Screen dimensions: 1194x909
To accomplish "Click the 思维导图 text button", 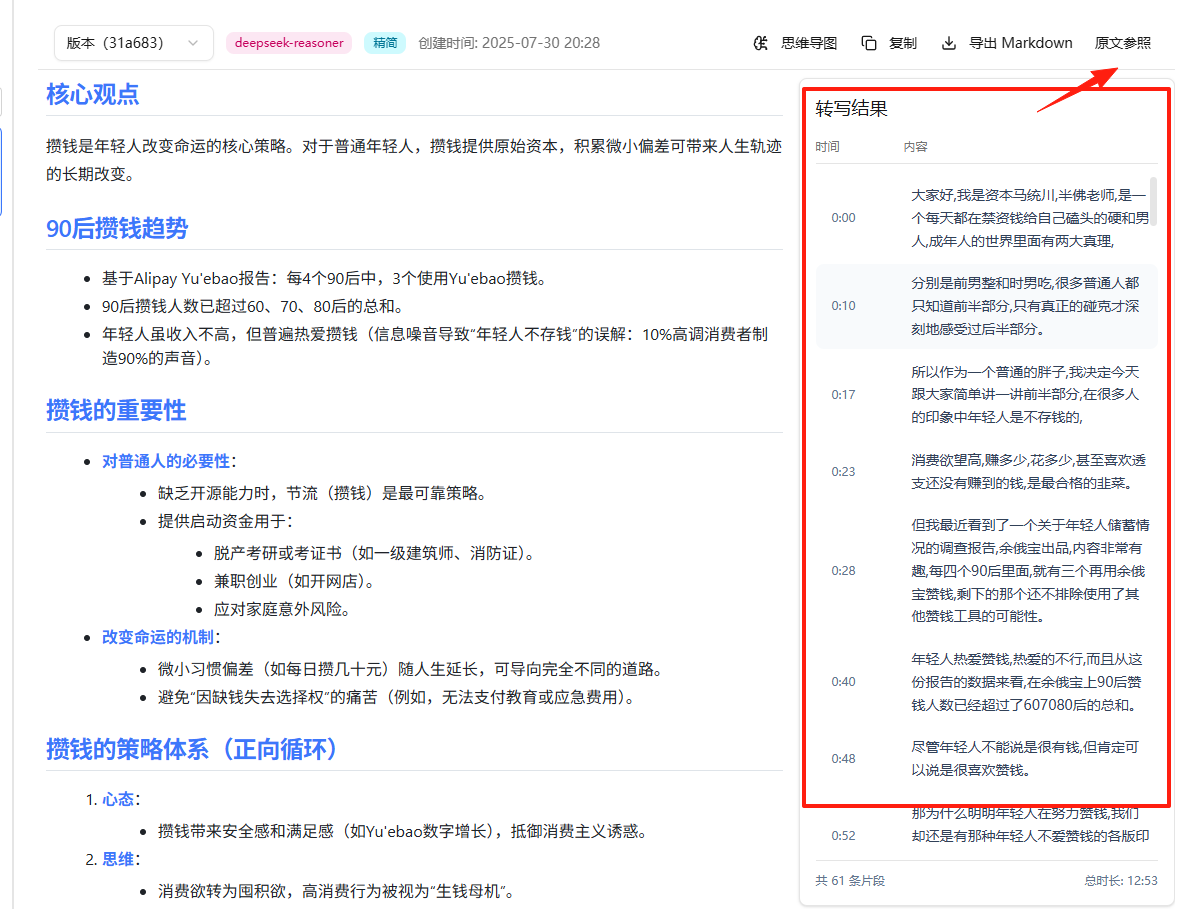I will [809, 43].
